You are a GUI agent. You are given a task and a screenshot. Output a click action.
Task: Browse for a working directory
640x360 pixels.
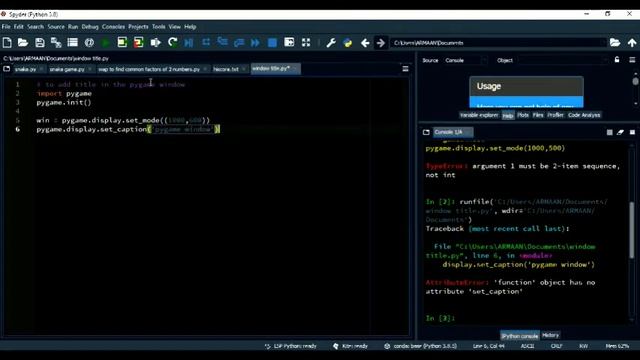tap(615, 42)
